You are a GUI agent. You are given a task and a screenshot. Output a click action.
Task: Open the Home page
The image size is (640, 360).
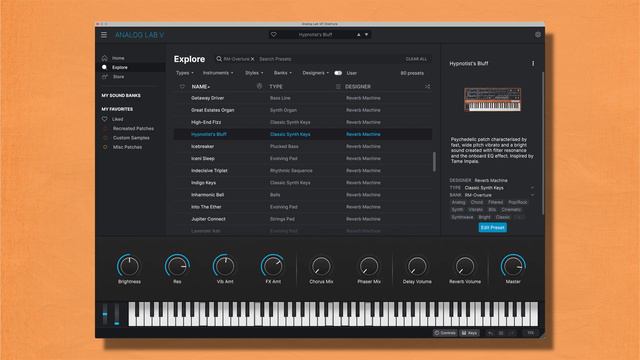pyautogui.click(x=118, y=58)
